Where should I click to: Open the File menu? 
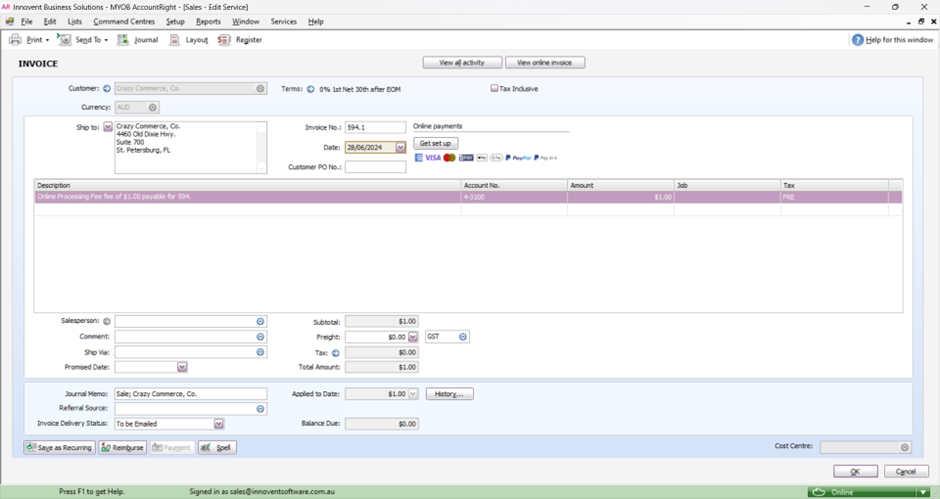pos(26,22)
